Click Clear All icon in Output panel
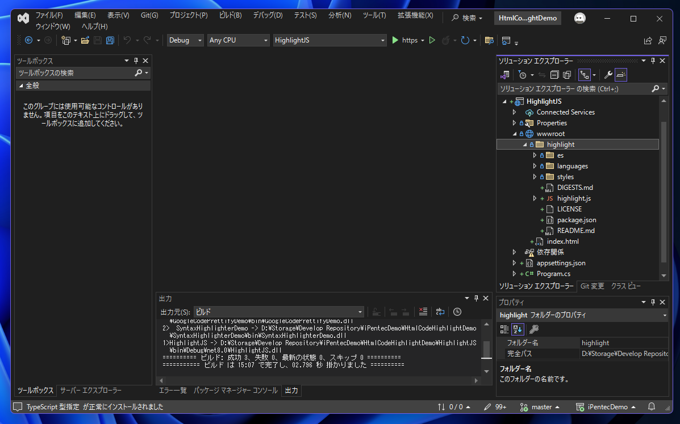 tap(423, 312)
